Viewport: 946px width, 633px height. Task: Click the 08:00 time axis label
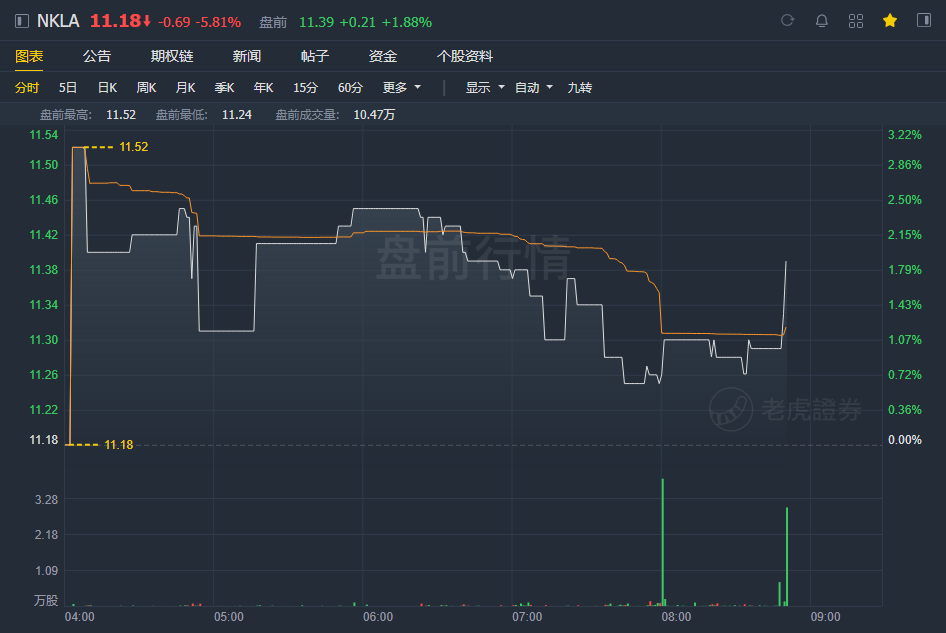pyautogui.click(x=676, y=617)
